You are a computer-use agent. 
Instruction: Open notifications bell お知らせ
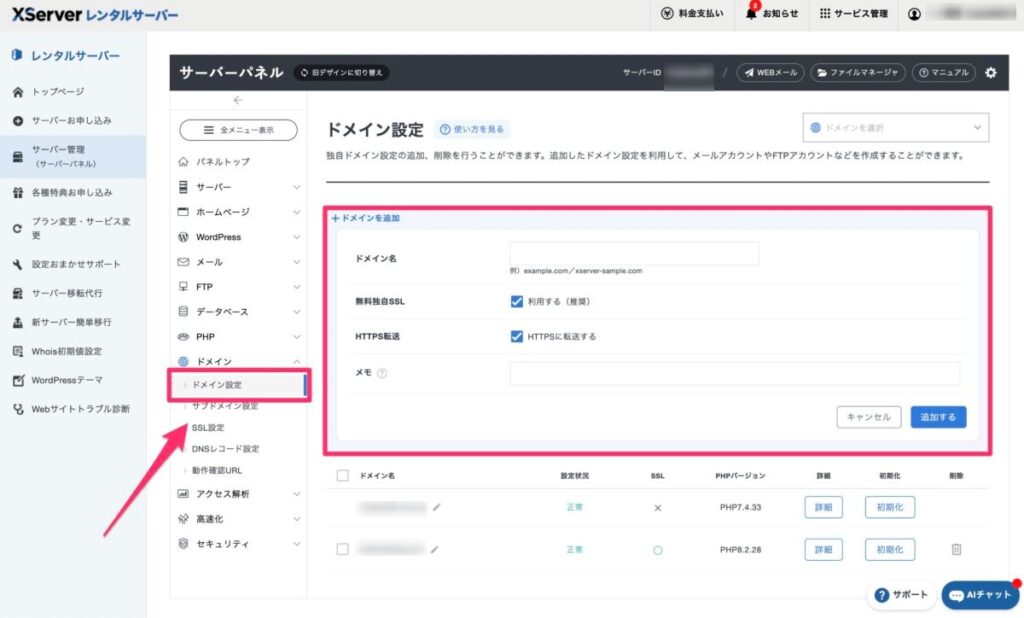pos(772,14)
